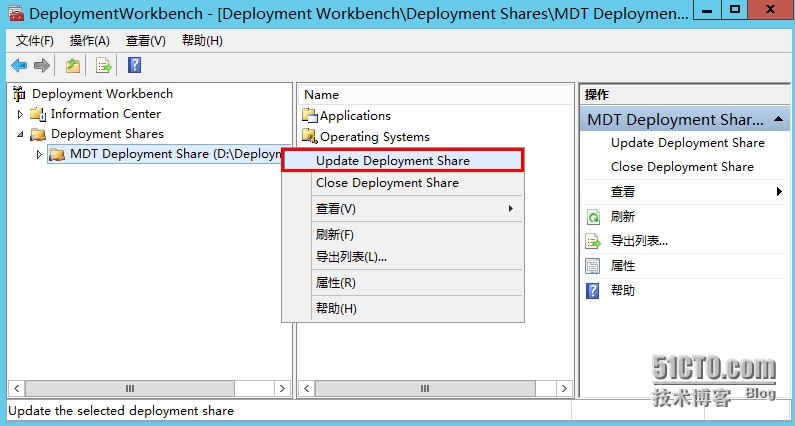Click the export list icon in actions pane

(593, 241)
